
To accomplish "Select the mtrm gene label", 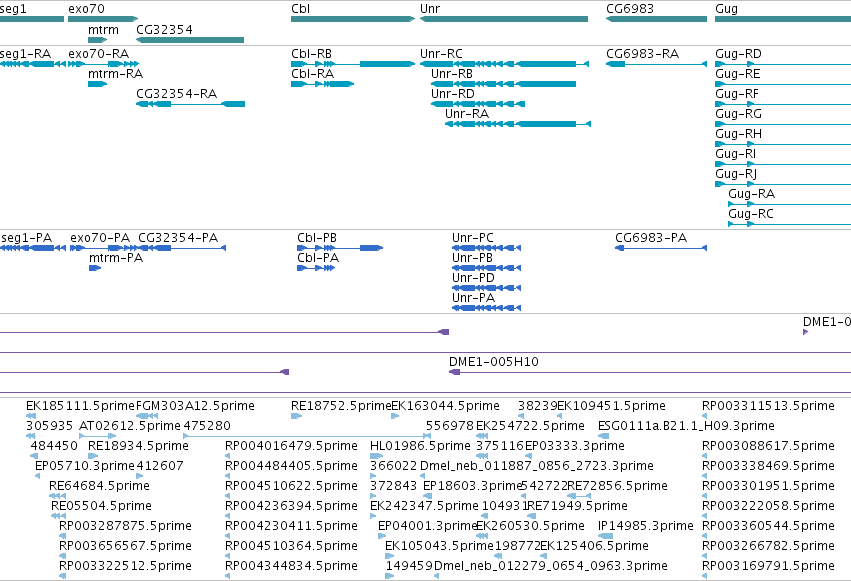I will [103, 29].
